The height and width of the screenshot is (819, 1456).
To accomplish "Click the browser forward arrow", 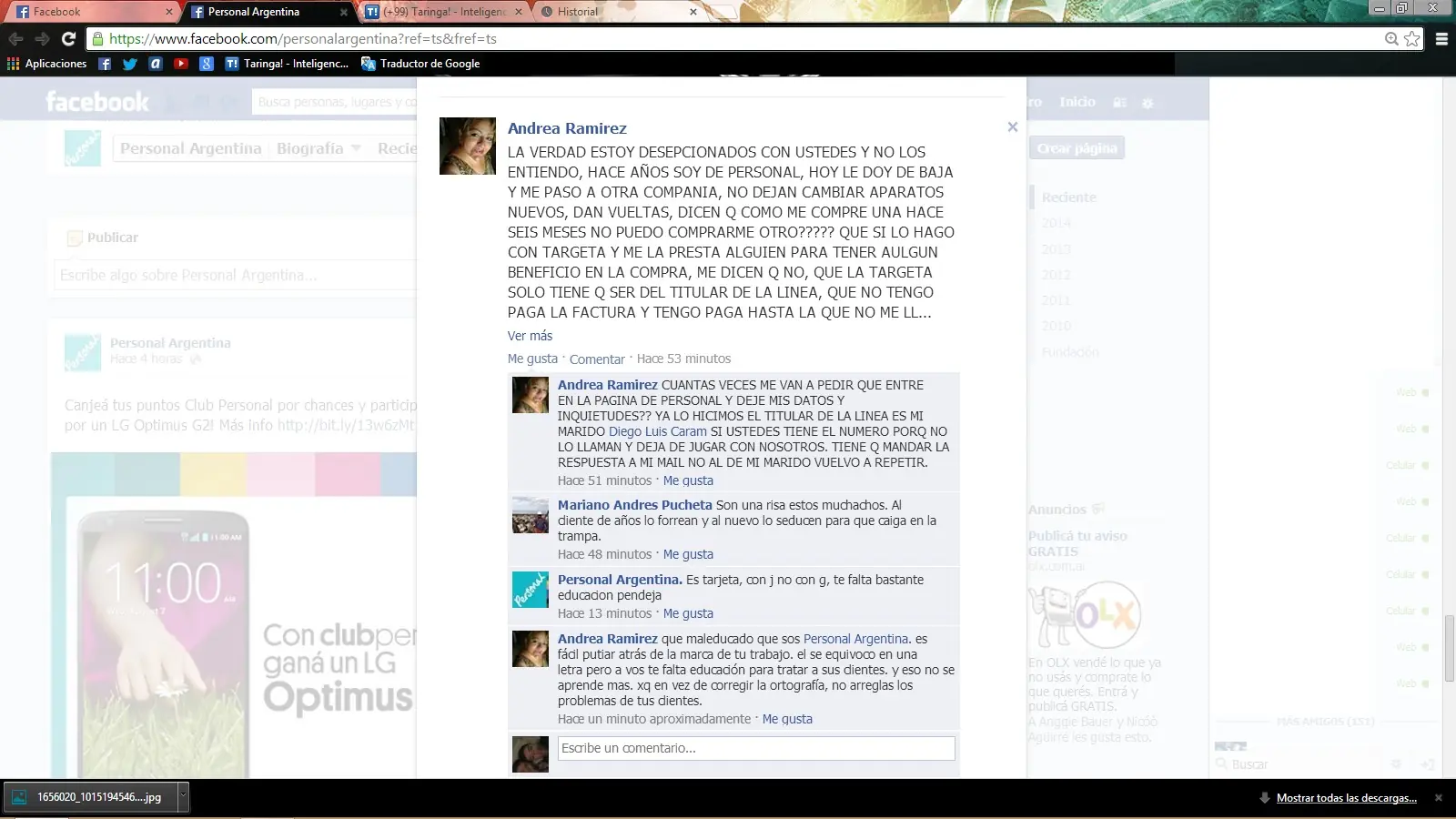I will pyautogui.click(x=42, y=39).
